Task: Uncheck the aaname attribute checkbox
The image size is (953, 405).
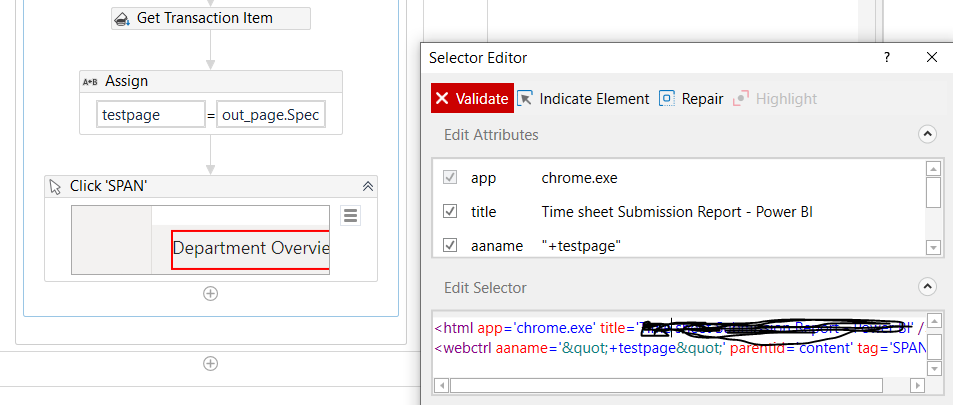Action: (x=450, y=245)
